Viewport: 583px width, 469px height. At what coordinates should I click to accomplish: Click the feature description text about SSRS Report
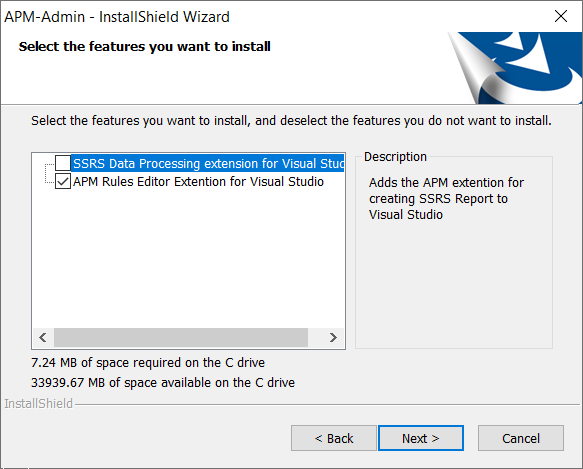pos(446,199)
